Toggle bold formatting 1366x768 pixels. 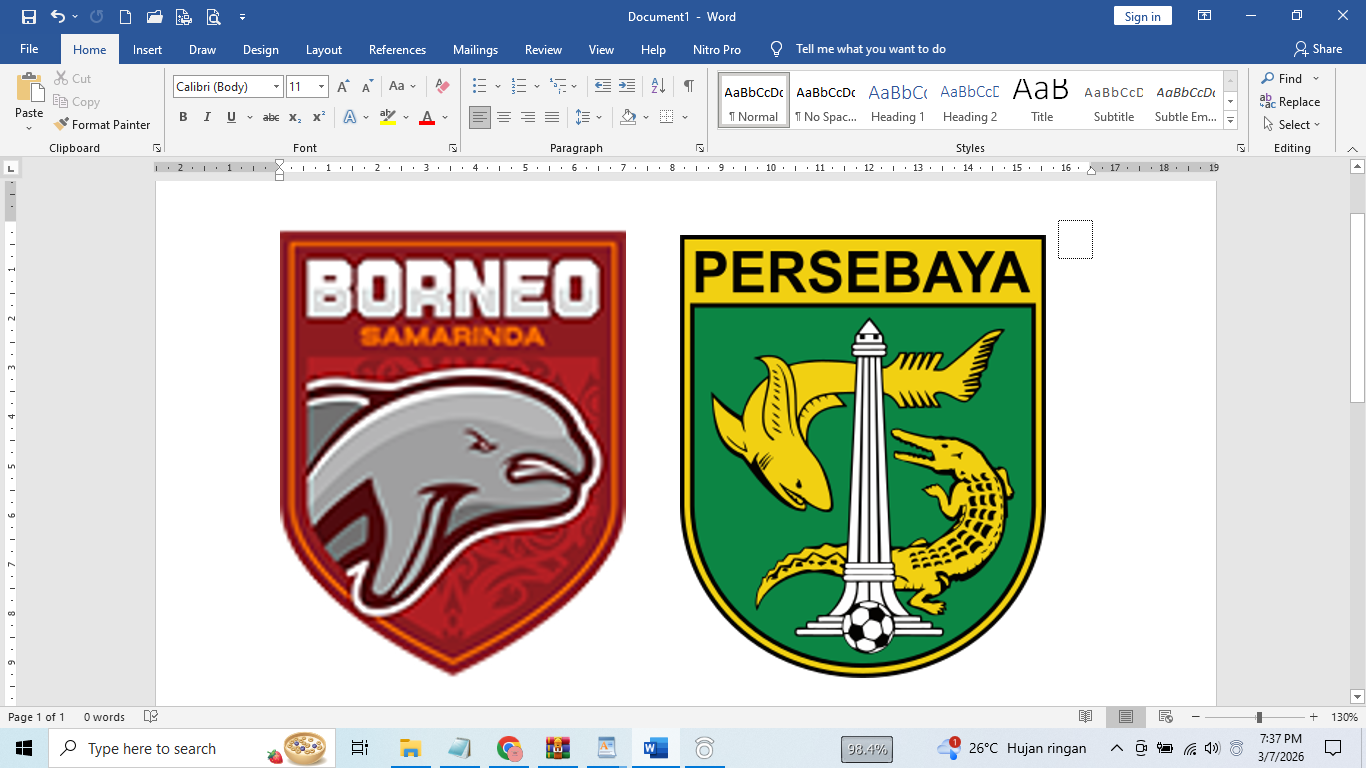(x=183, y=117)
